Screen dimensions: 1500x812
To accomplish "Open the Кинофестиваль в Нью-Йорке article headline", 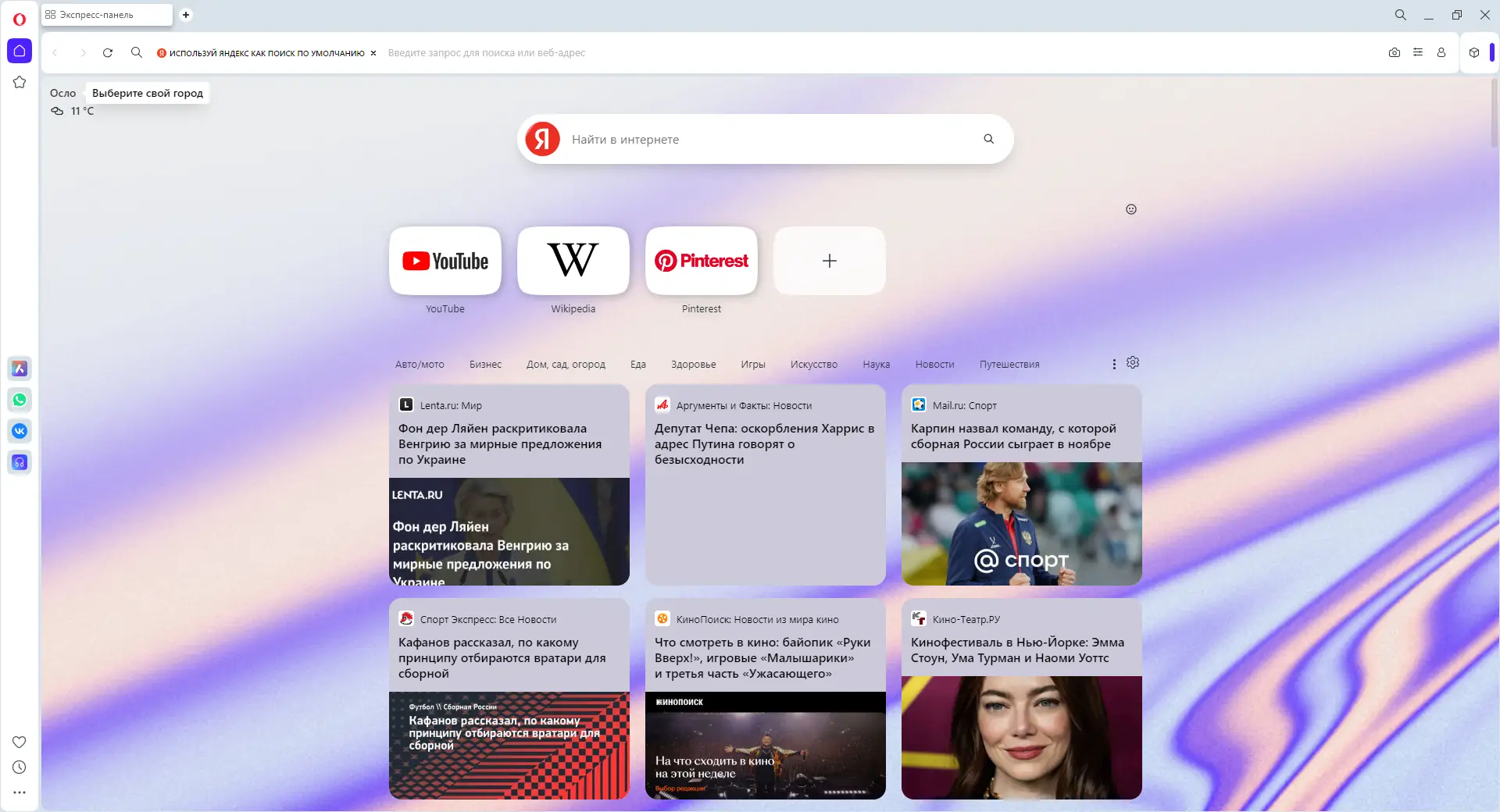I will click(x=1017, y=650).
